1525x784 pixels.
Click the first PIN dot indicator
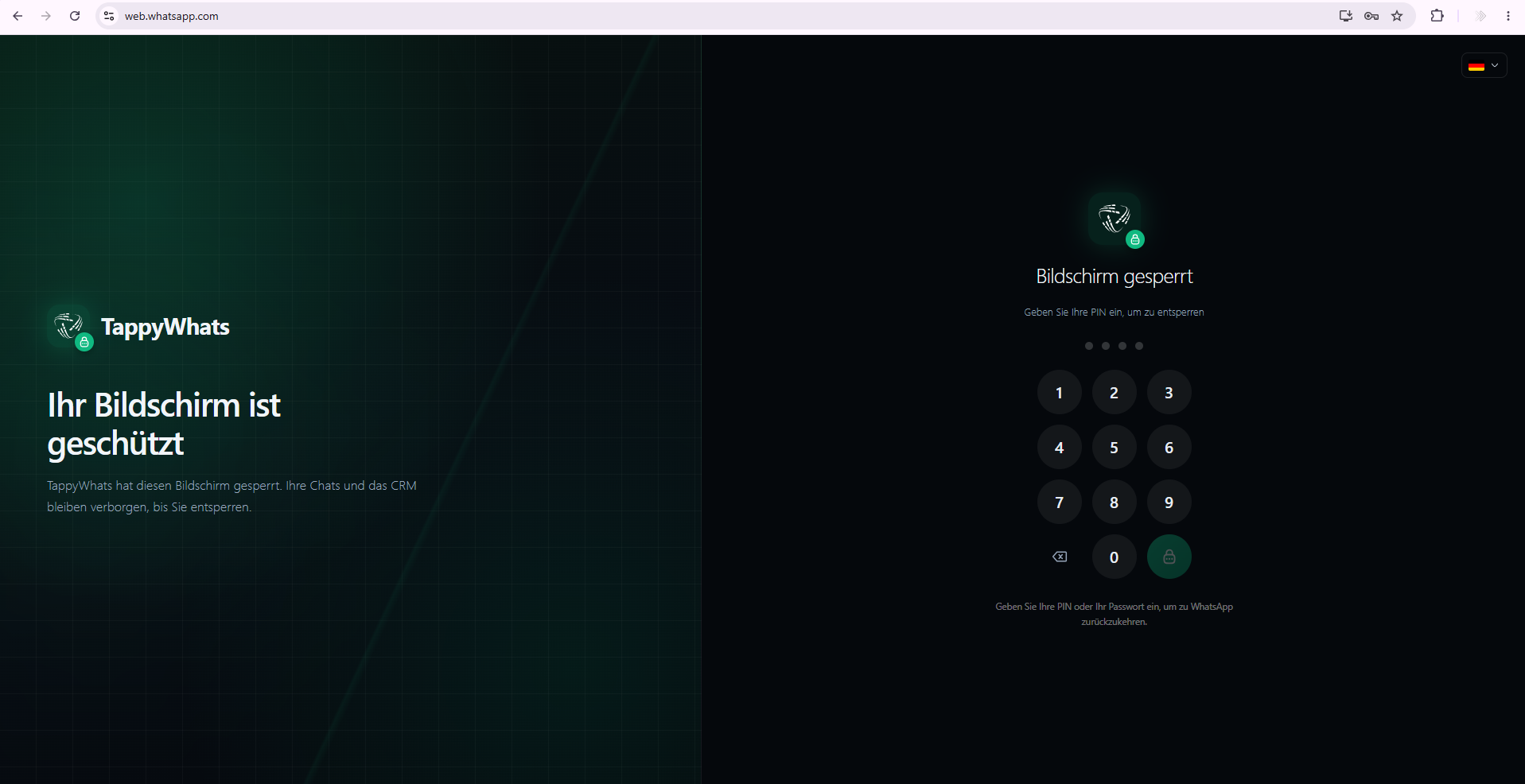(1089, 346)
